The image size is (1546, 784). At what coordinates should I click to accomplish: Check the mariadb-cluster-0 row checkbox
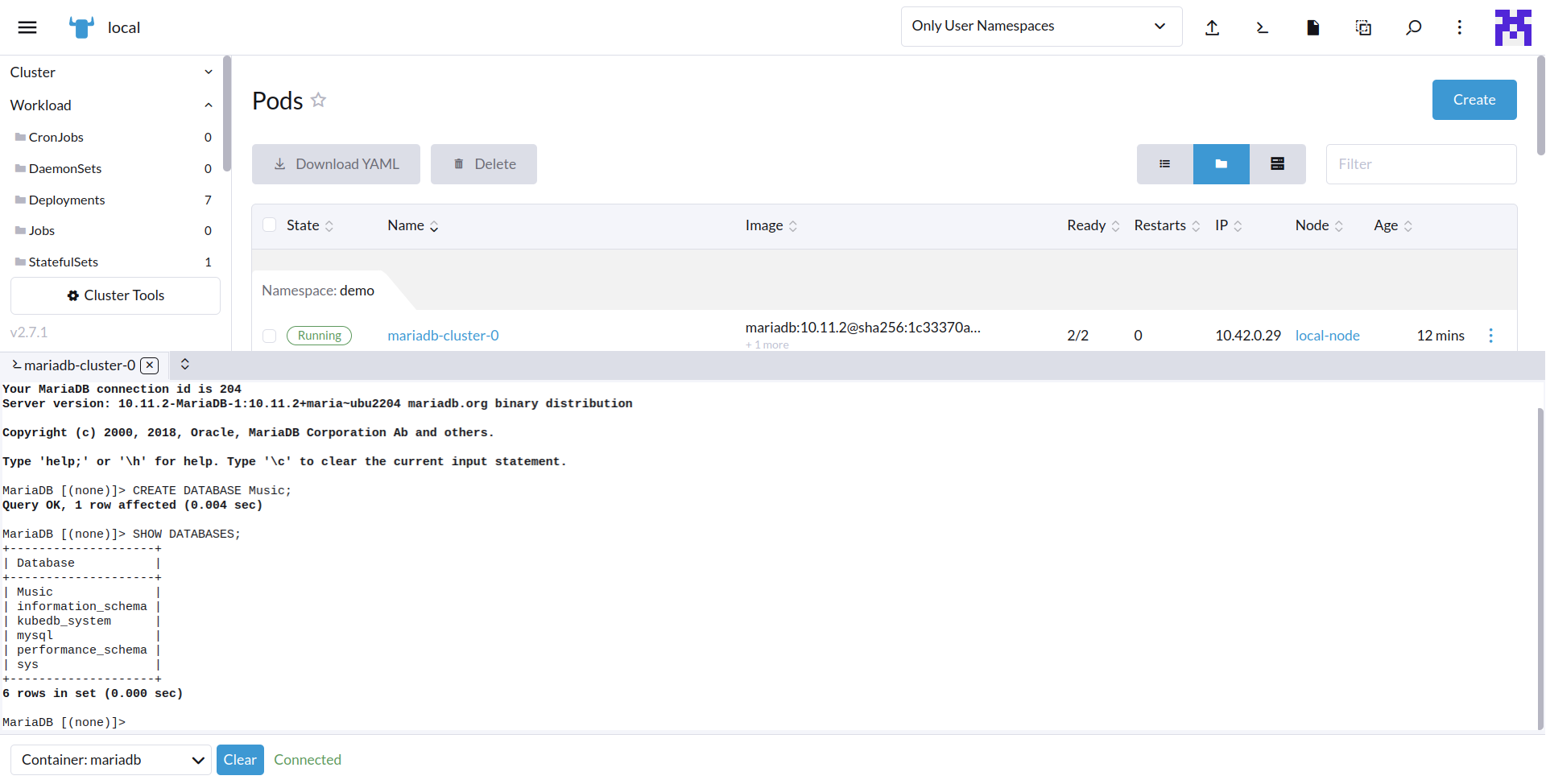tap(270, 336)
